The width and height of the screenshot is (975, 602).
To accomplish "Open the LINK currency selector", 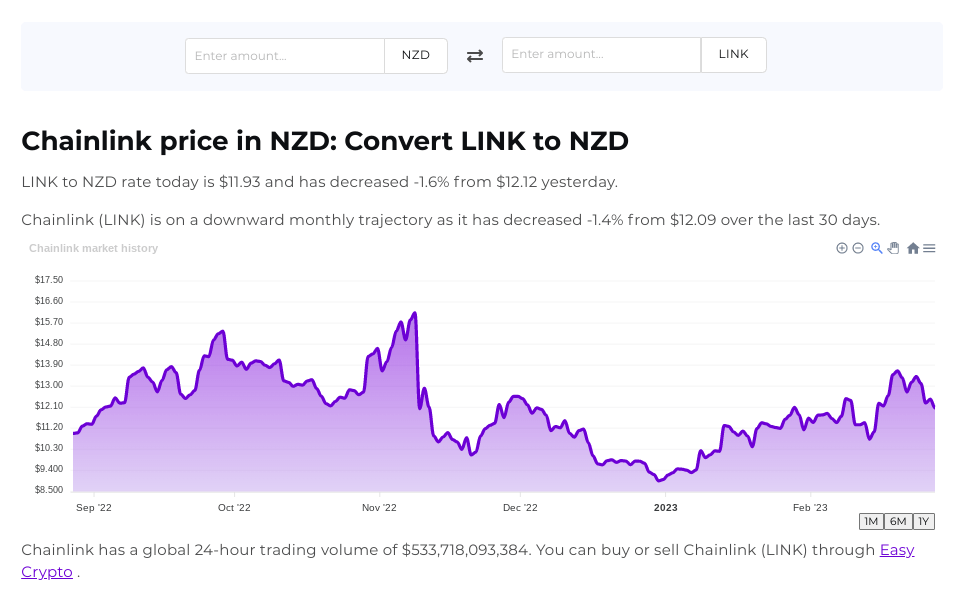I will coord(733,54).
